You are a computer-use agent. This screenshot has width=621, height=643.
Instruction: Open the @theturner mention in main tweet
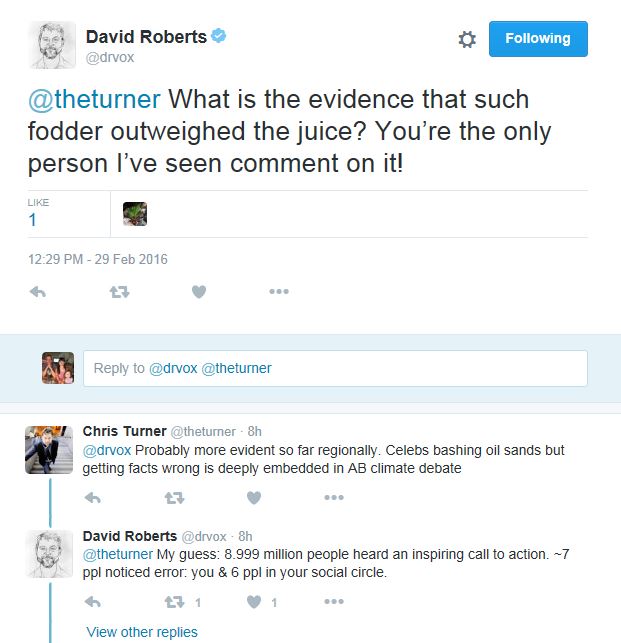tap(93, 101)
